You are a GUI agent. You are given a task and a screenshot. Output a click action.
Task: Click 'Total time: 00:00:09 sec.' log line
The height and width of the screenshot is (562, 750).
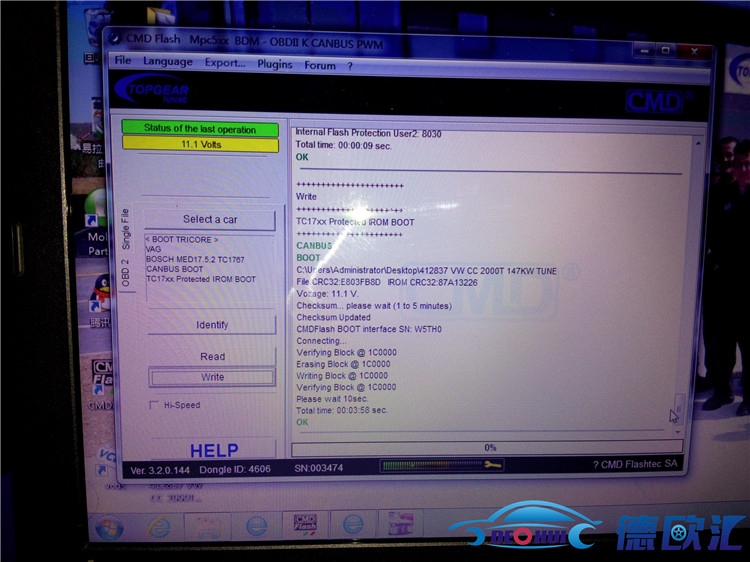coord(343,145)
